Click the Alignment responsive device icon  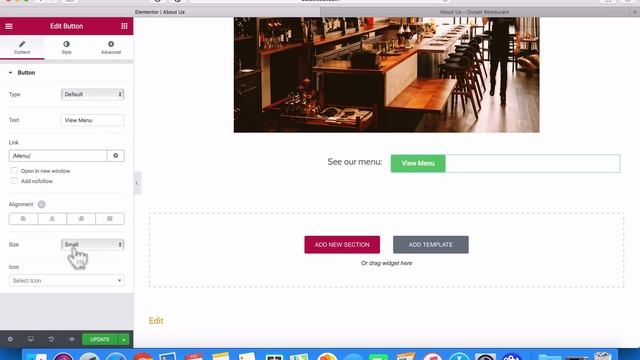pyautogui.click(x=42, y=204)
